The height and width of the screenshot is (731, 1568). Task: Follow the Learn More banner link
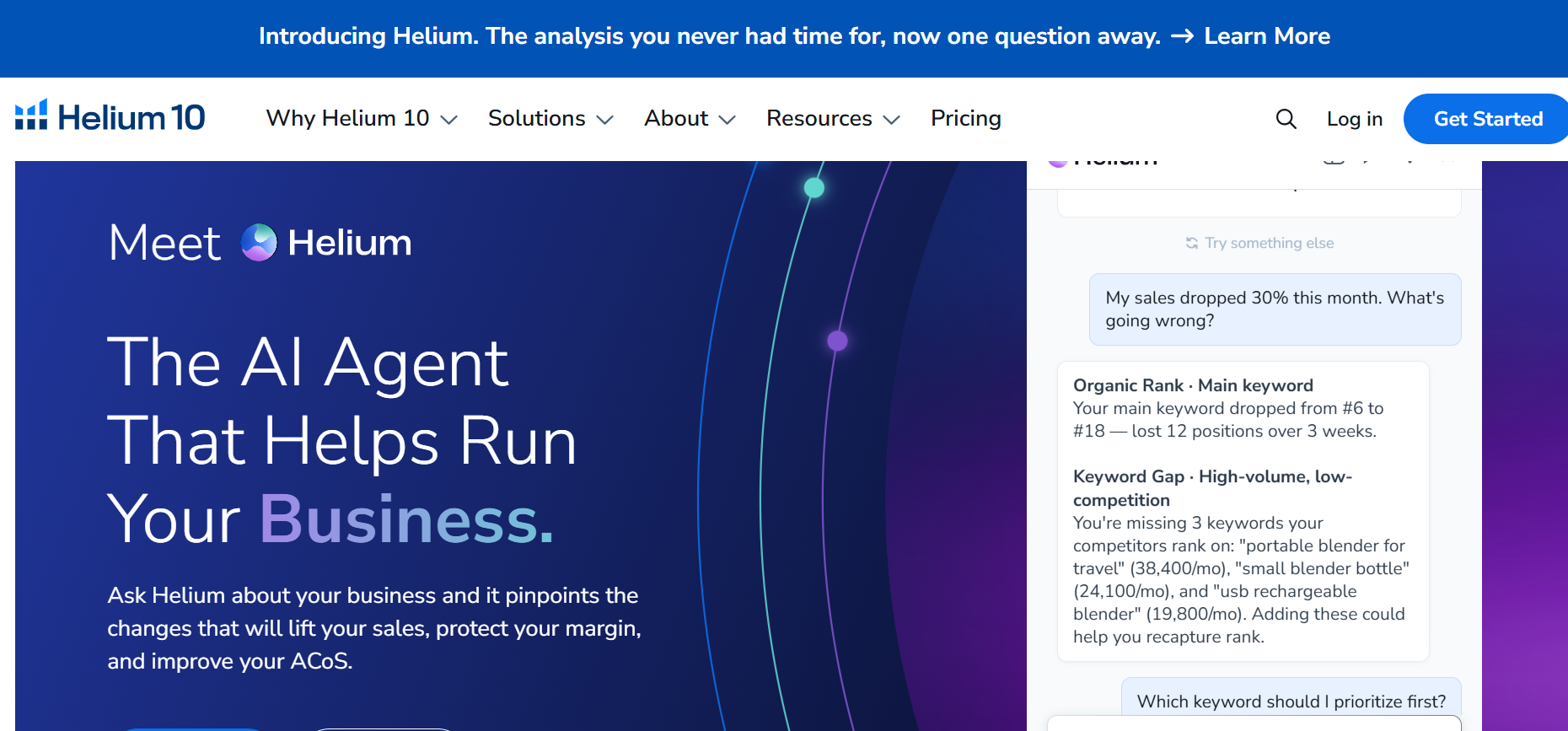[x=1267, y=36]
